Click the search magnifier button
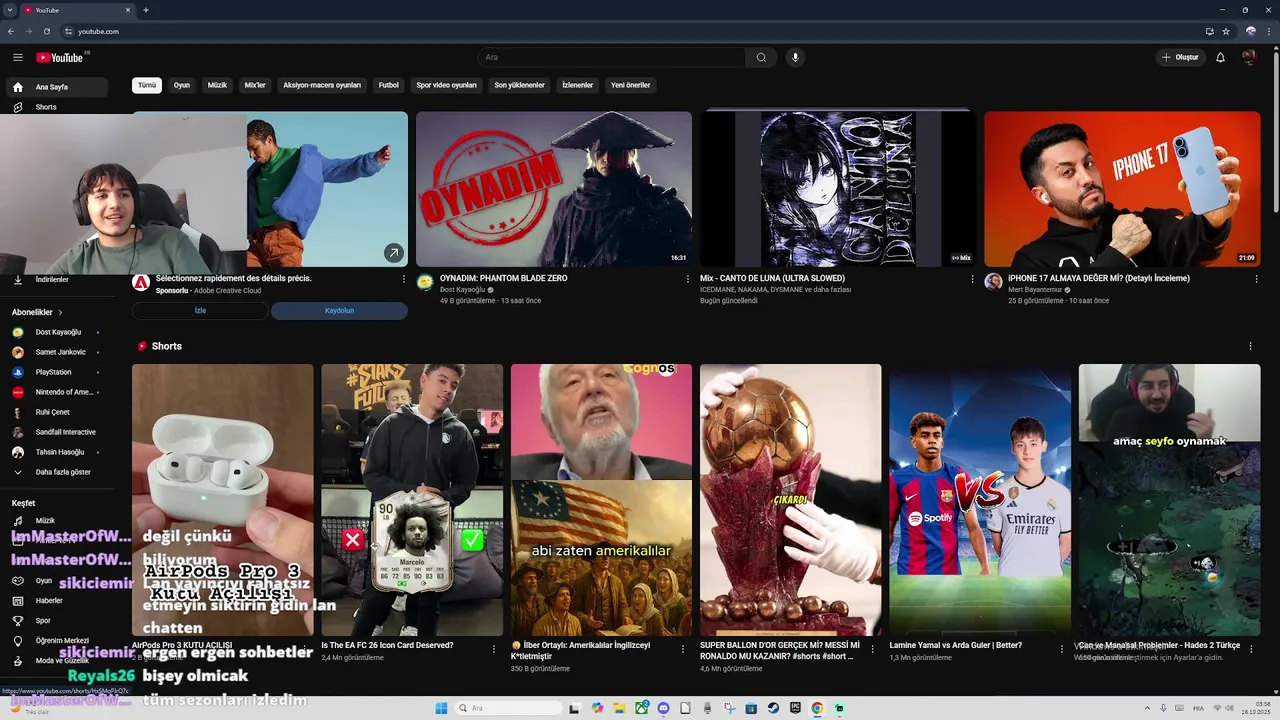The height and width of the screenshot is (720, 1280). click(761, 57)
